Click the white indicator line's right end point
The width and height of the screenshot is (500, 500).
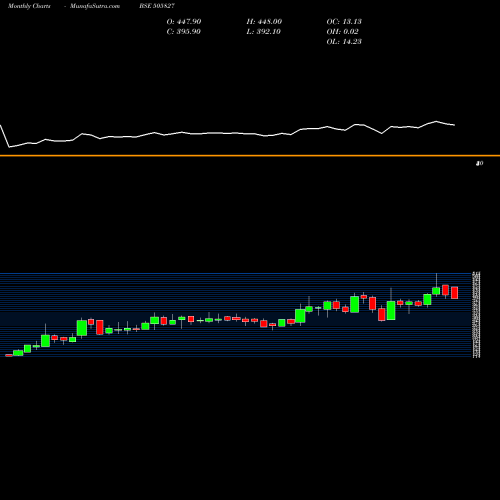point(455,125)
